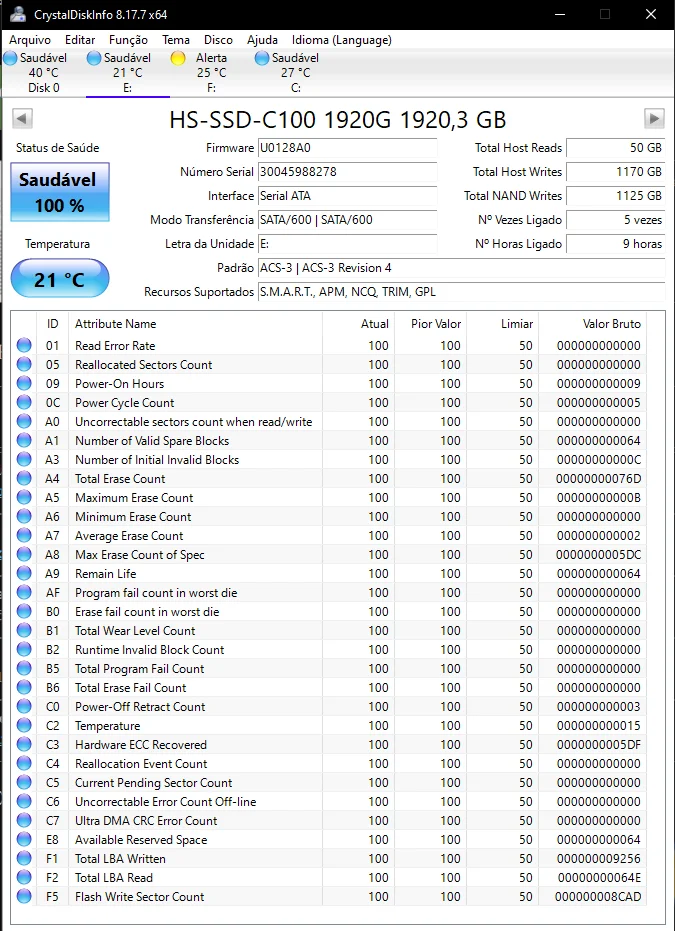
Task: Select the Total LBA Read row
Action: (x=329, y=878)
